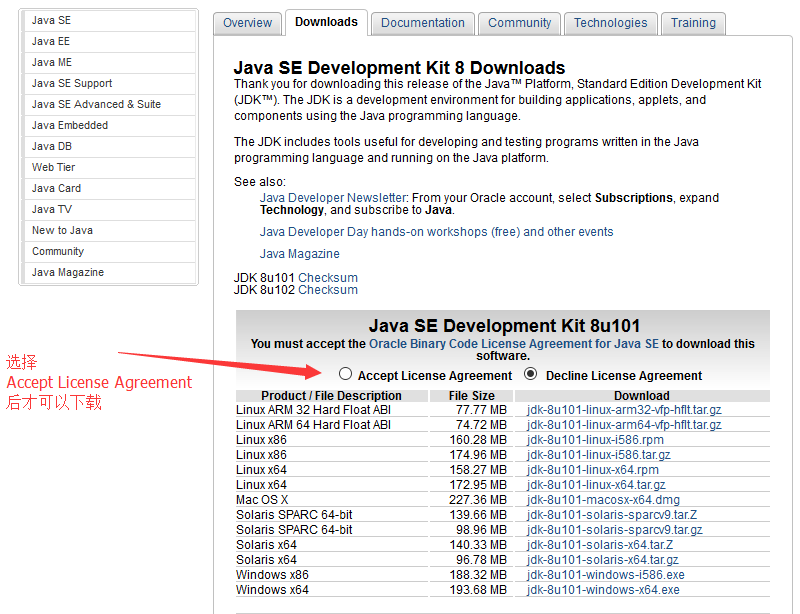Download jdk-8u101-linux-i586.tar.gz
This screenshot has height=614, width=800.
[x=598, y=455]
